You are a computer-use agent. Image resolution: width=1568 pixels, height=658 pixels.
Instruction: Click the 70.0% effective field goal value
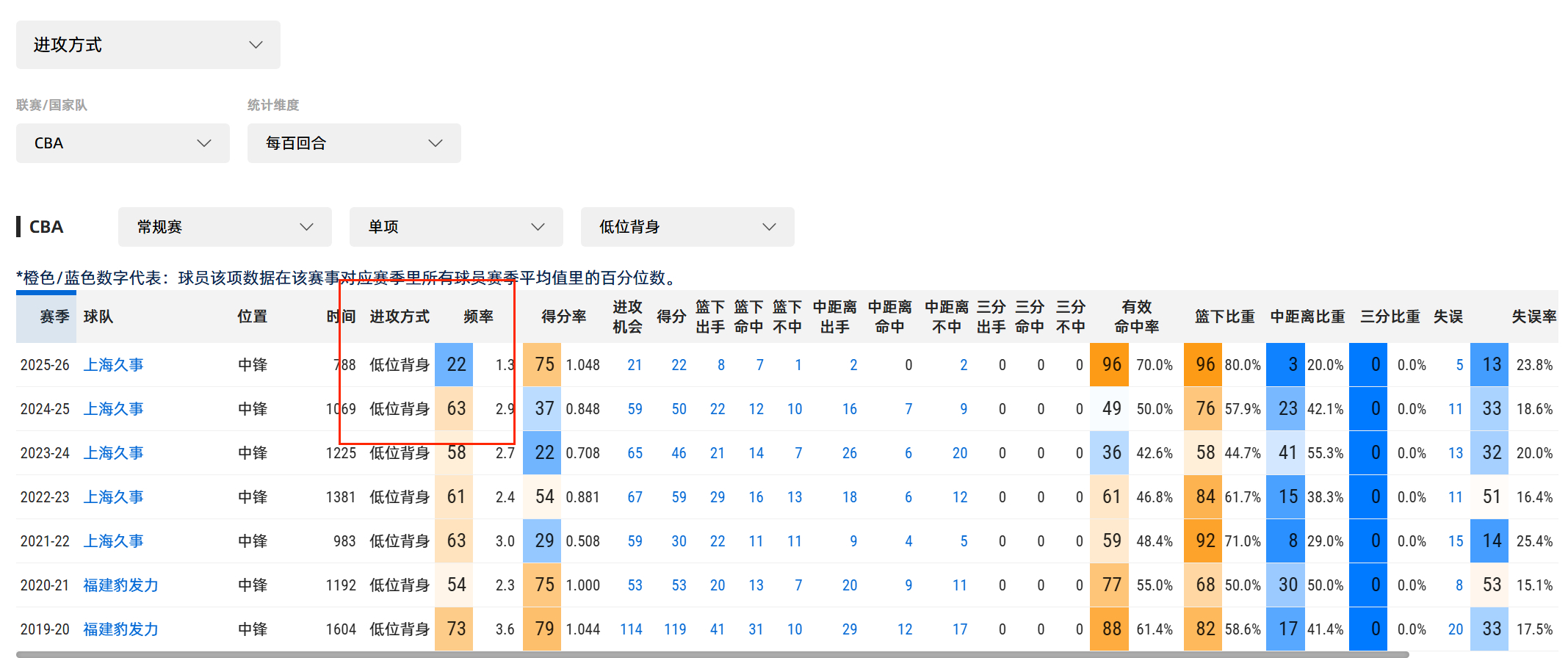tap(1155, 365)
